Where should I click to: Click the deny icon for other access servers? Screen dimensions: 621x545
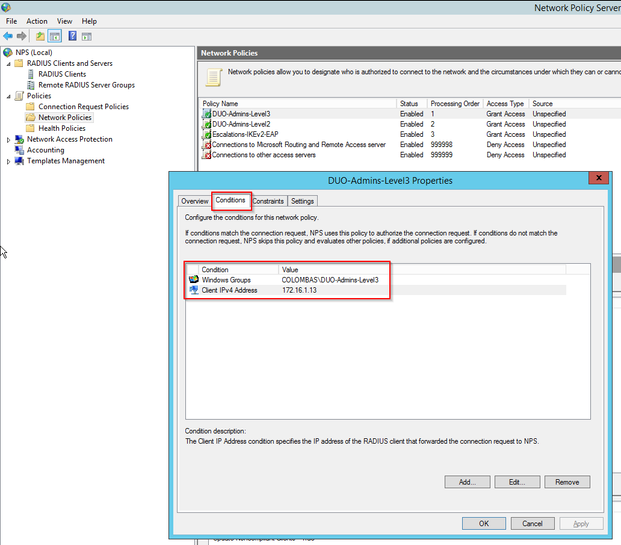(x=206, y=155)
